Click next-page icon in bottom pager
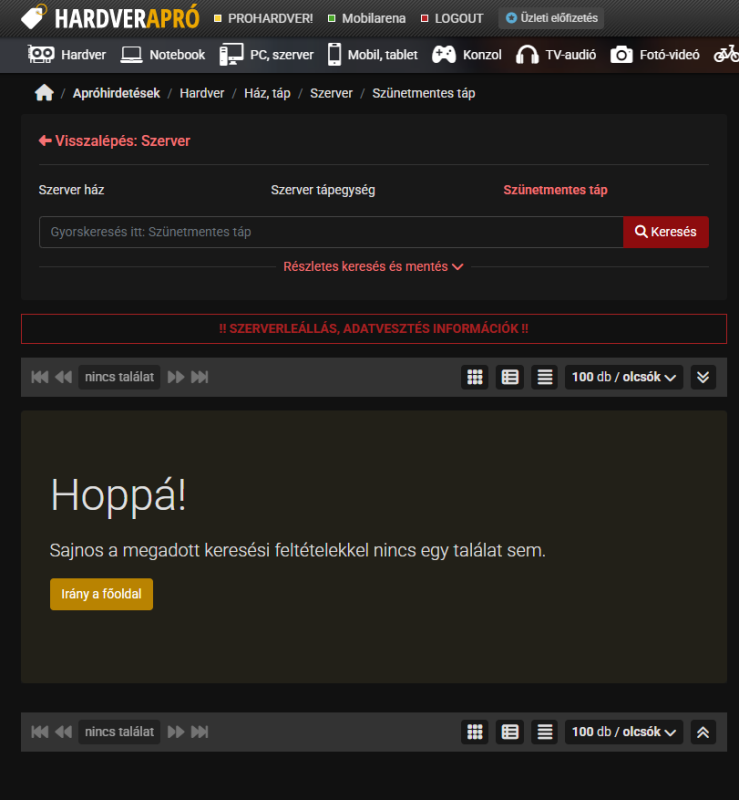Screen dimensions: 739x800 [x=176, y=732]
